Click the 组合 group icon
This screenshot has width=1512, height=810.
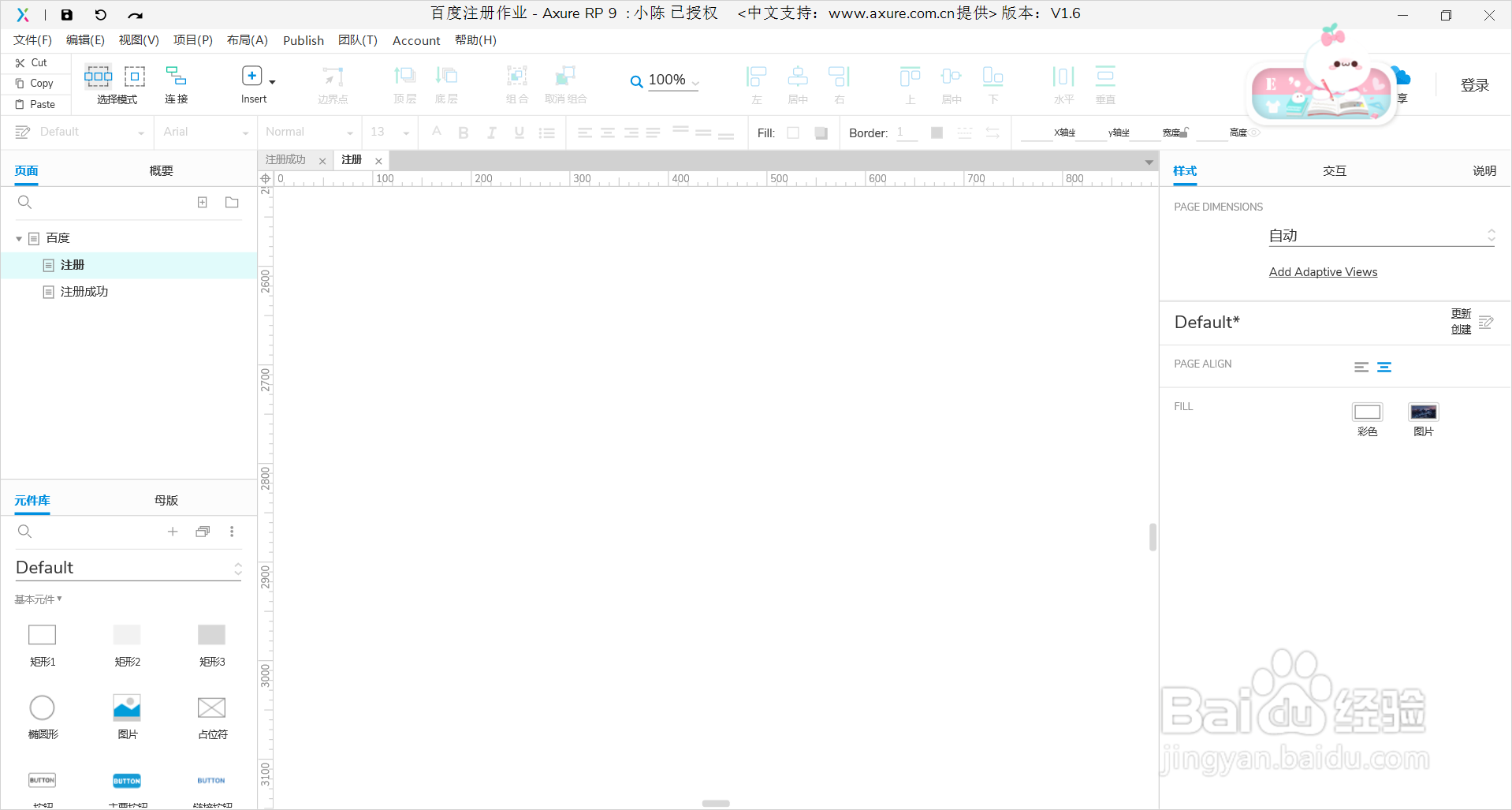[x=517, y=76]
